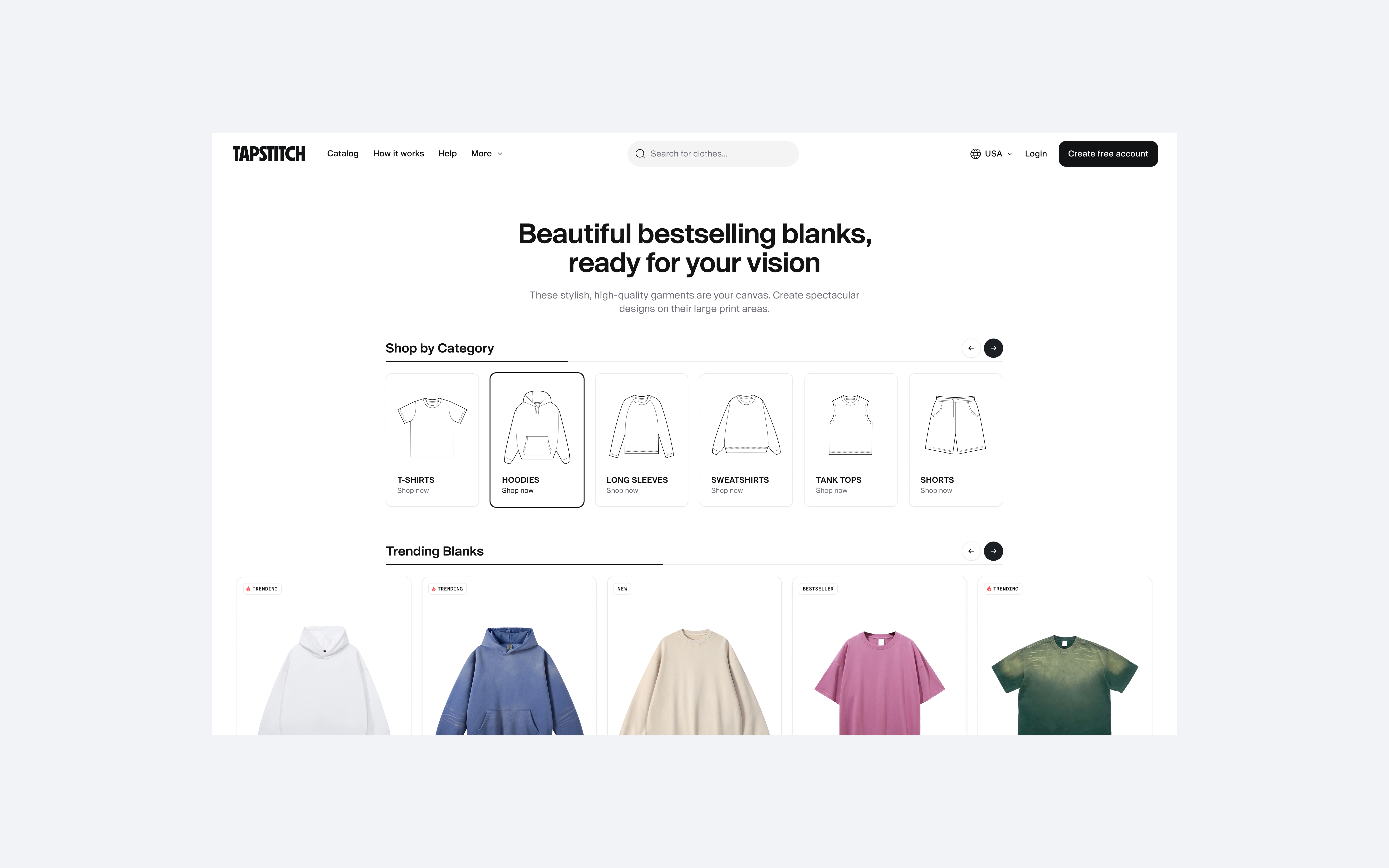
Task: Open the USA region dropdown
Action: (x=991, y=154)
